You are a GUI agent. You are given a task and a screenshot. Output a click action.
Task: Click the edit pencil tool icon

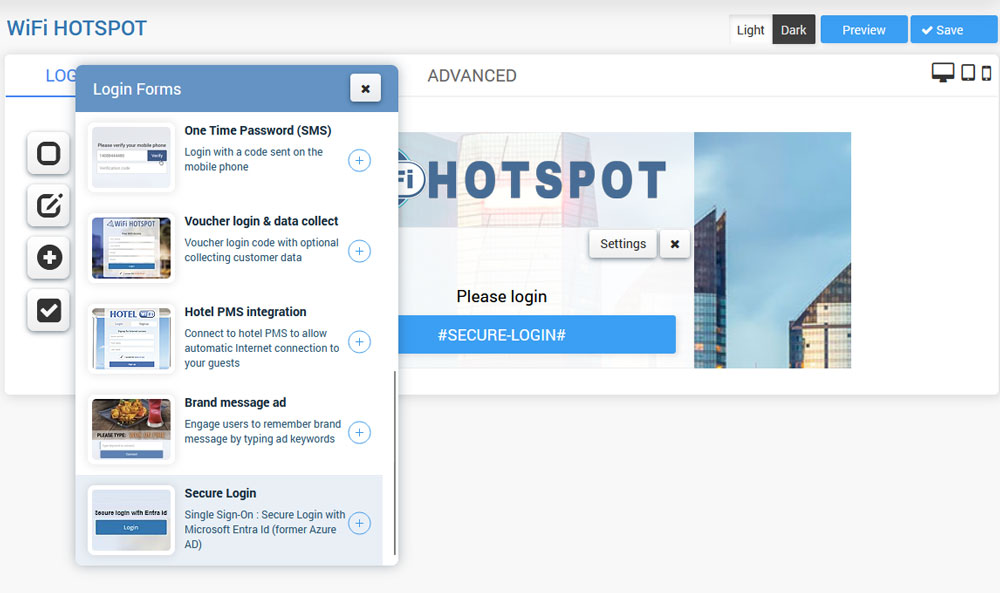pyautogui.click(x=48, y=206)
